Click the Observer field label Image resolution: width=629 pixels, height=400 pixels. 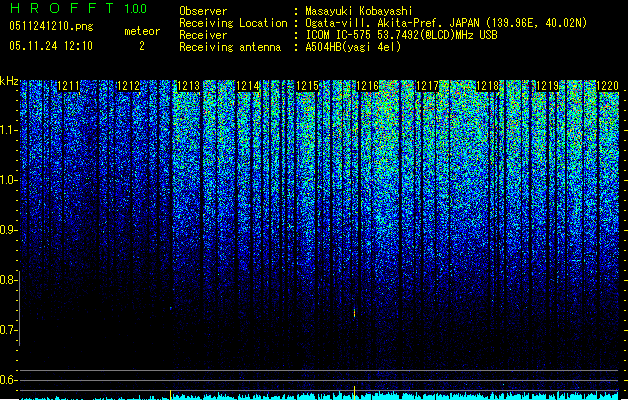(203, 11)
